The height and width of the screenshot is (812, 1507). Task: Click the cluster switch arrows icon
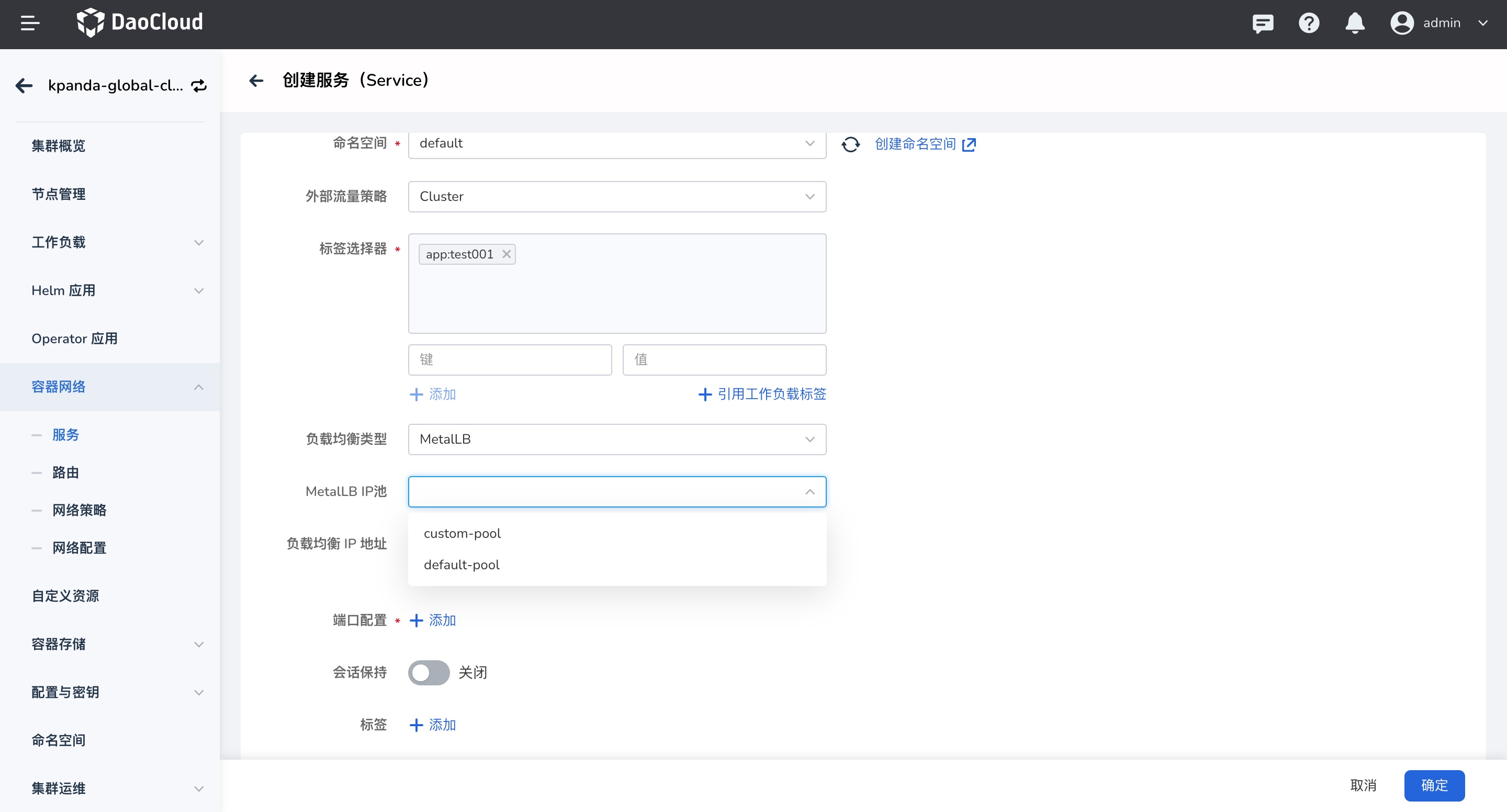[199, 85]
